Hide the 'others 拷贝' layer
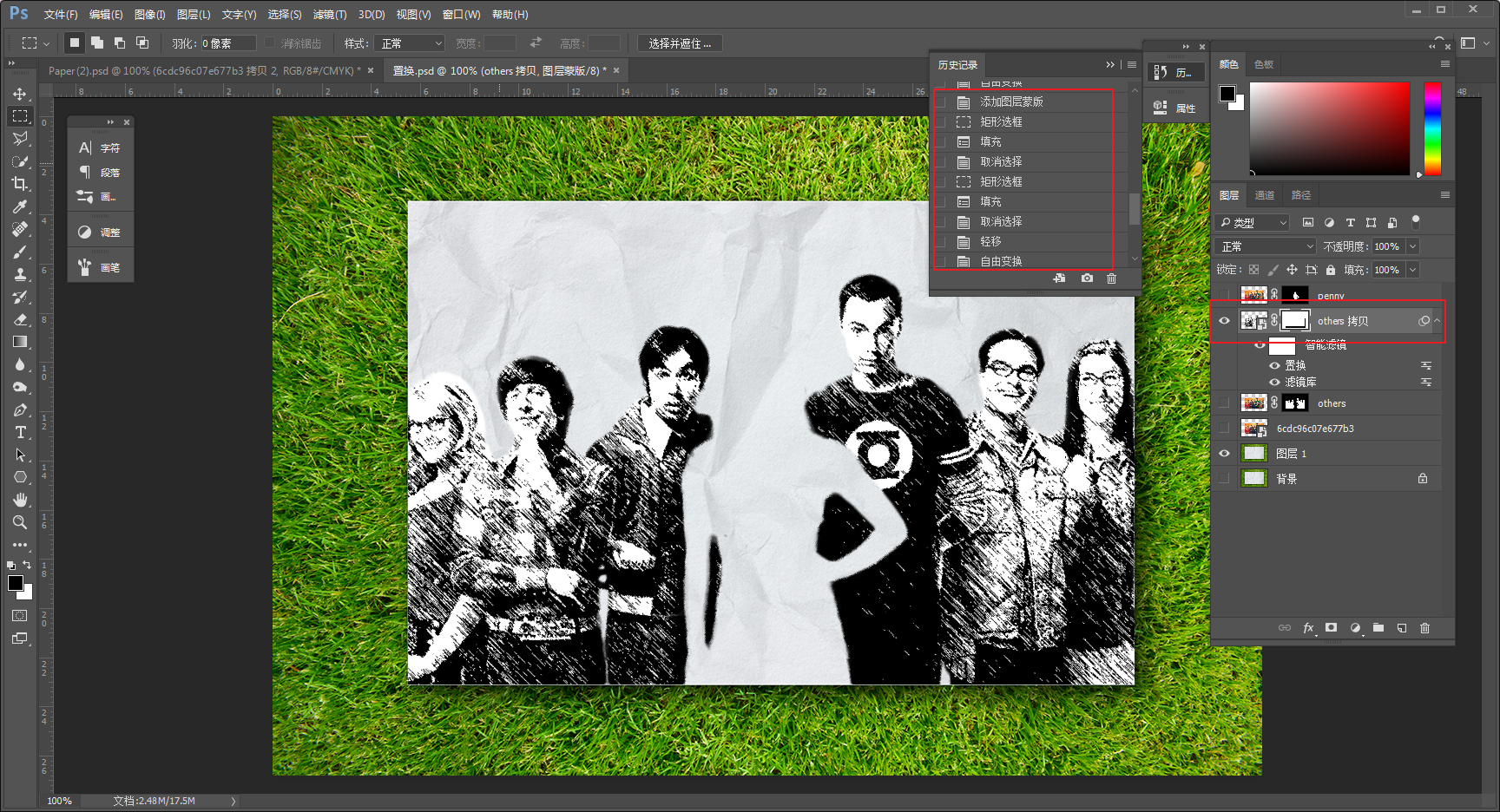 [x=1224, y=321]
